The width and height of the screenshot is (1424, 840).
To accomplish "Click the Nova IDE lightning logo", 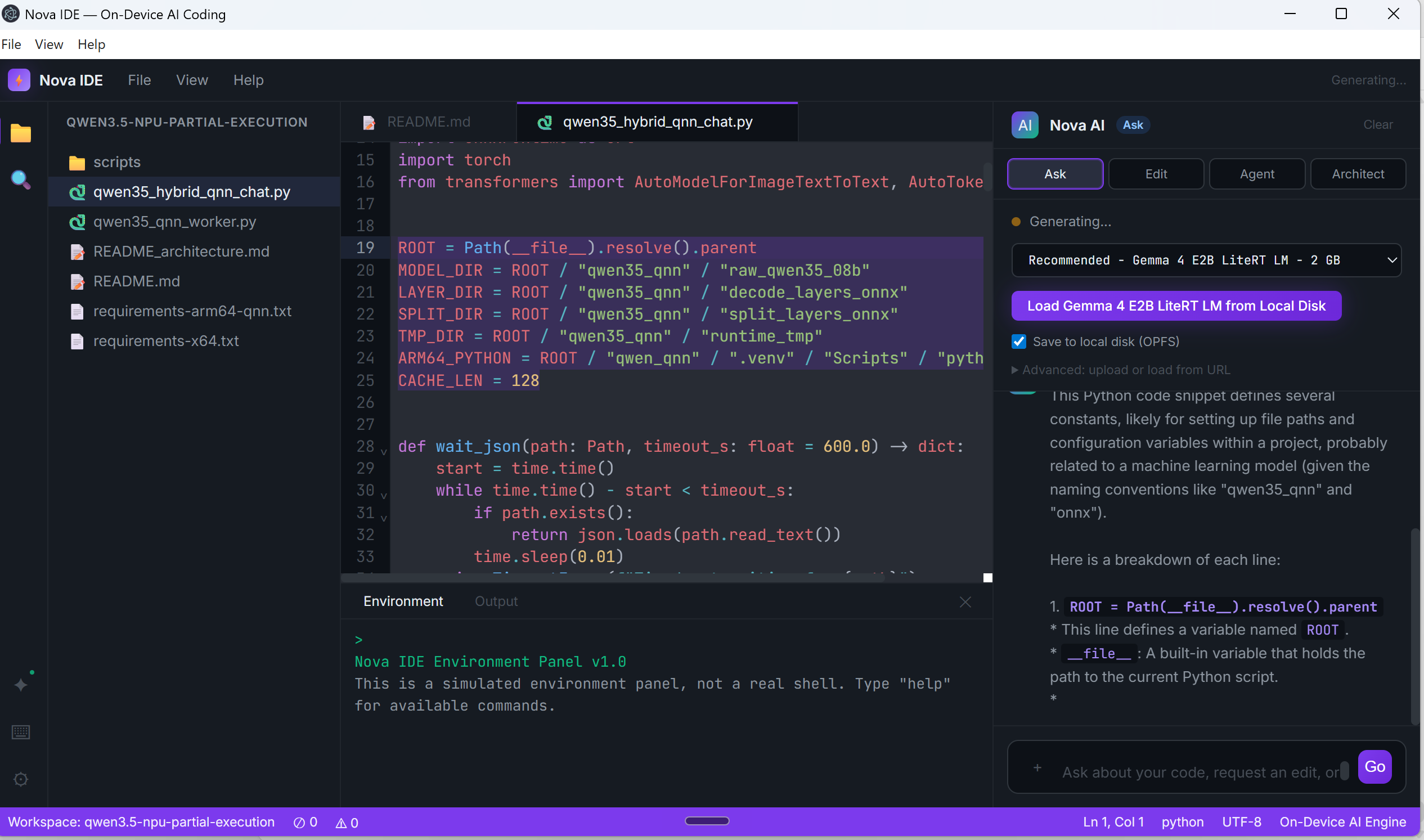I will 19,80.
